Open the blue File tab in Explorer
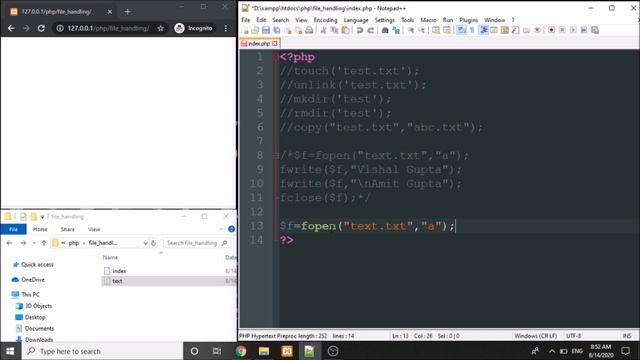640x360 pixels. point(13,229)
